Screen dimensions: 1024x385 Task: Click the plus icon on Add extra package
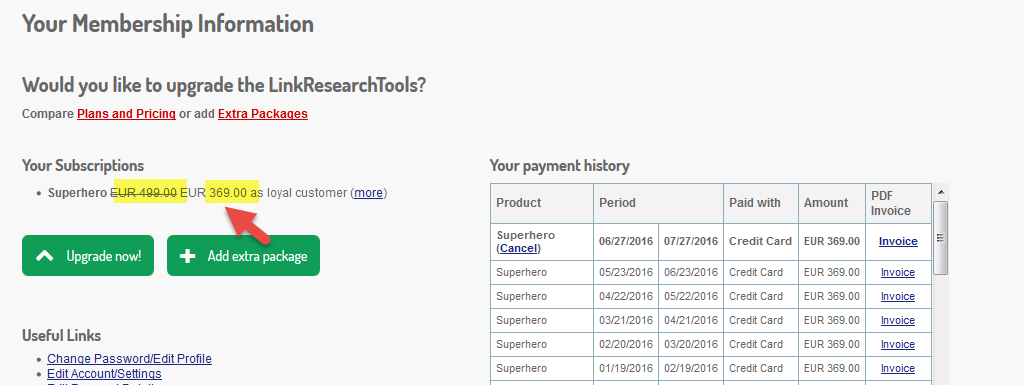[187, 256]
